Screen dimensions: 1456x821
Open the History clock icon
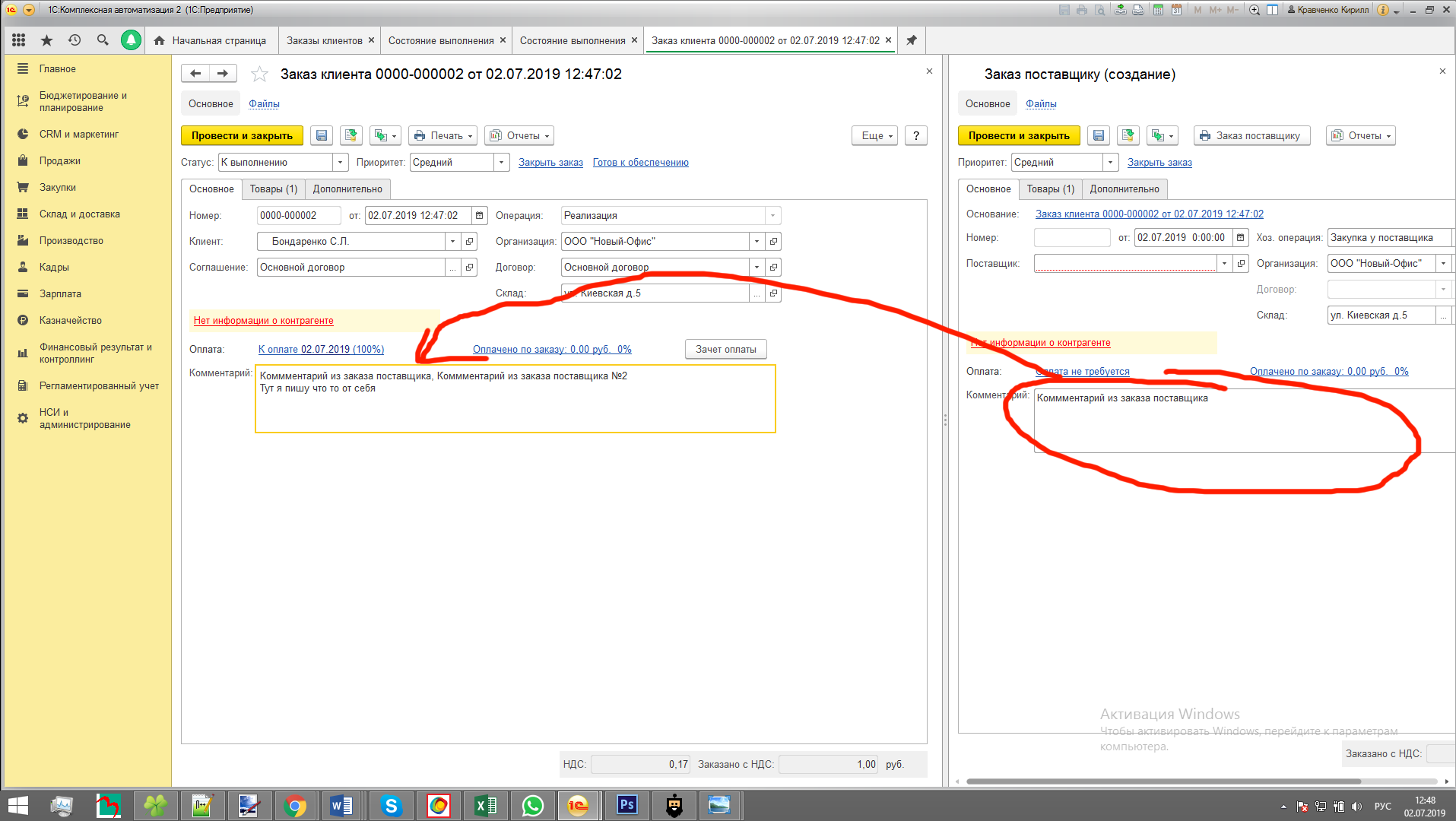75,40
